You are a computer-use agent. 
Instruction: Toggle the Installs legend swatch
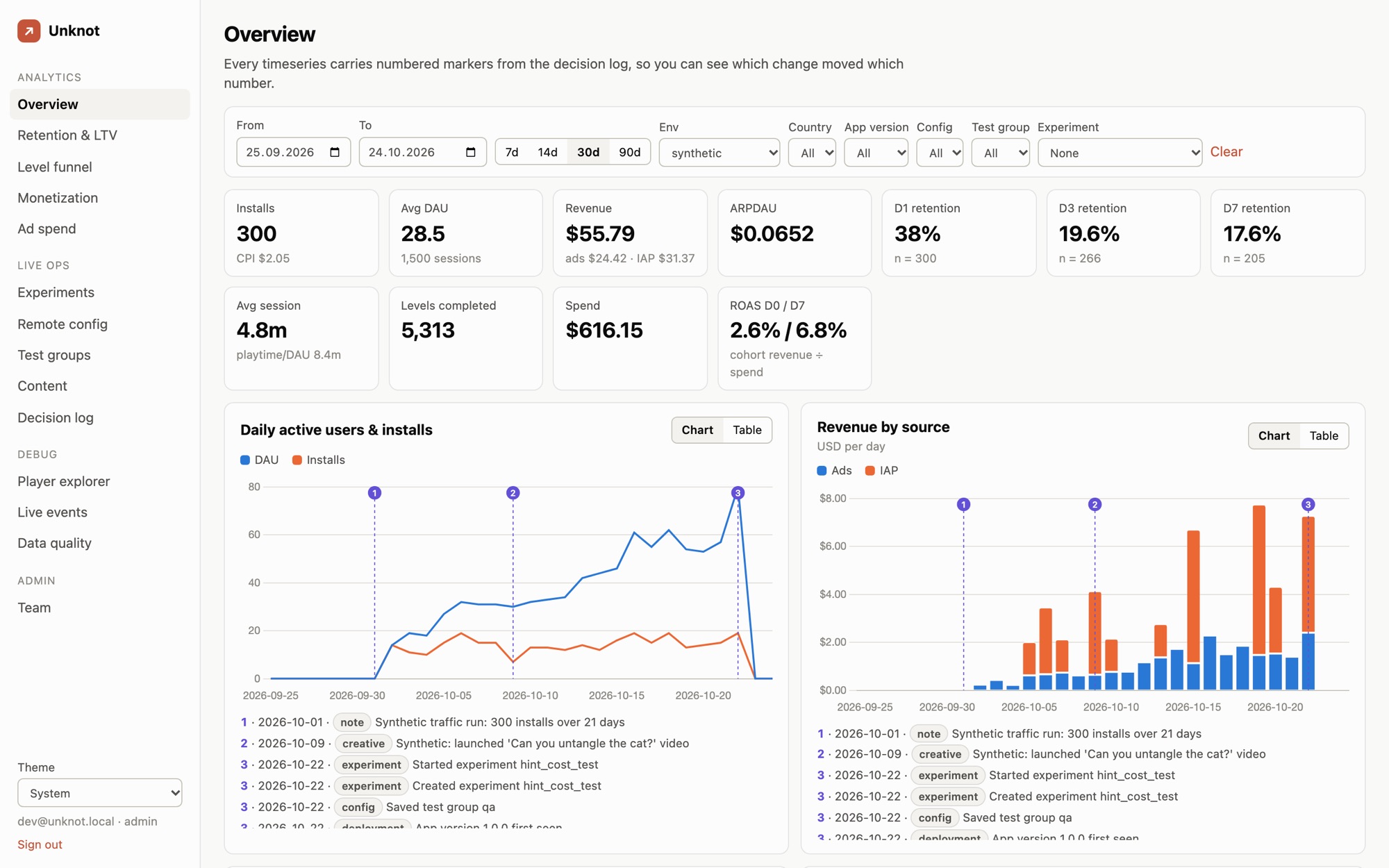(x=297, y=460)
